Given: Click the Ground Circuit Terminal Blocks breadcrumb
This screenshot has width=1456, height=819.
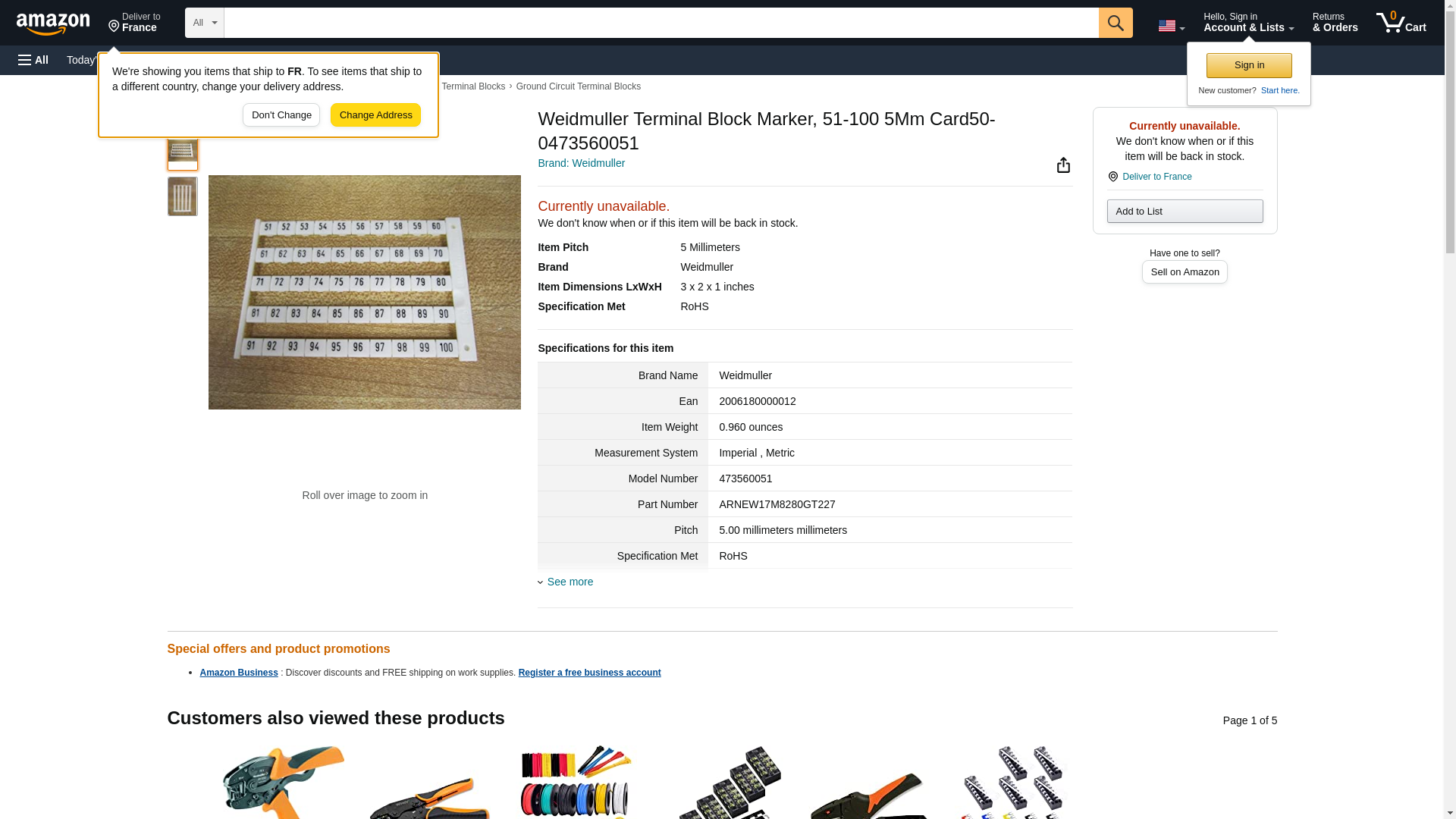Looking at the screenshot, I should [x=578, y=86].
